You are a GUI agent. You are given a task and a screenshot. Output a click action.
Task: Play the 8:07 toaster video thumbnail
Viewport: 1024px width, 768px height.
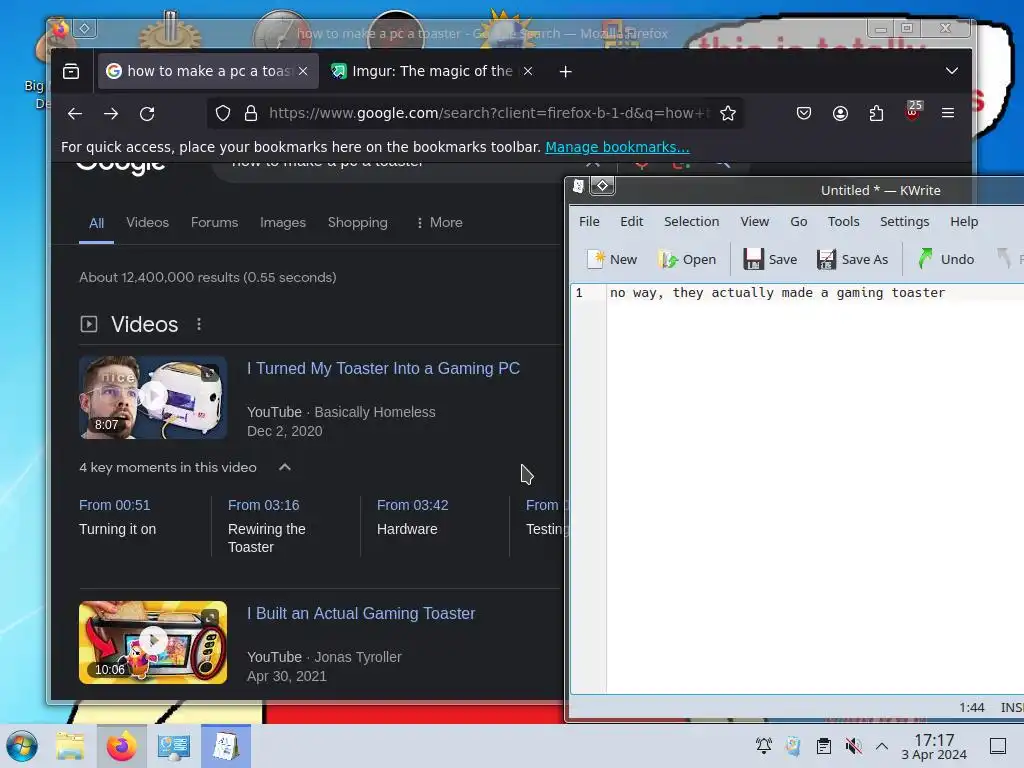coord(153,397)
